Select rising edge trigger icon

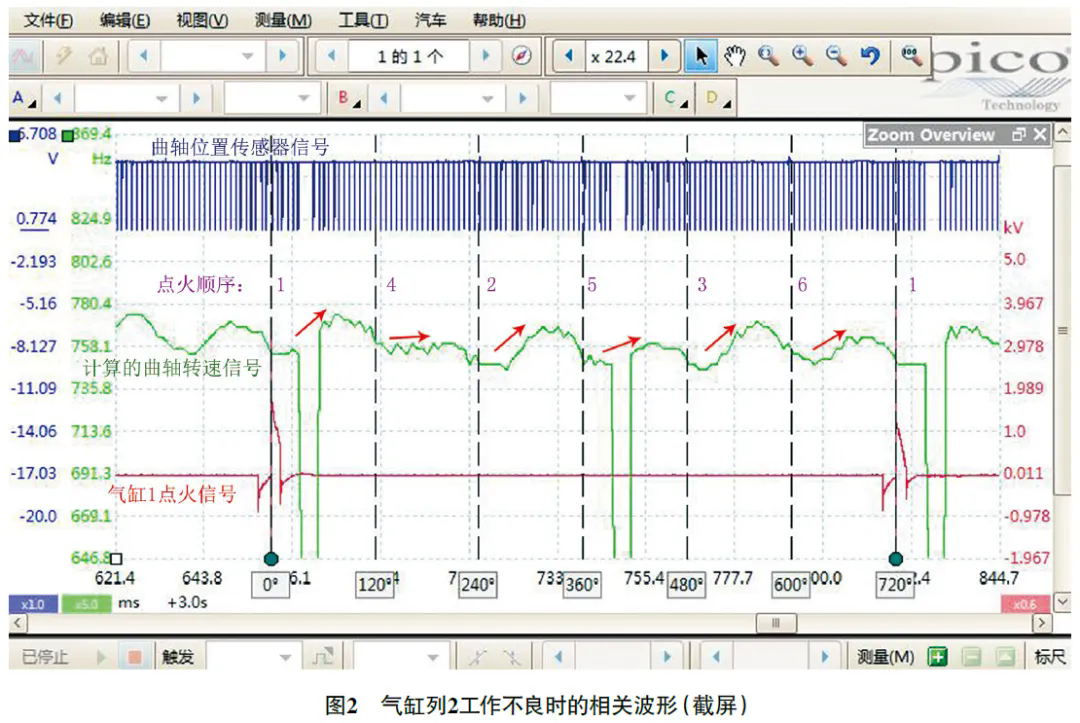point(477,657)
